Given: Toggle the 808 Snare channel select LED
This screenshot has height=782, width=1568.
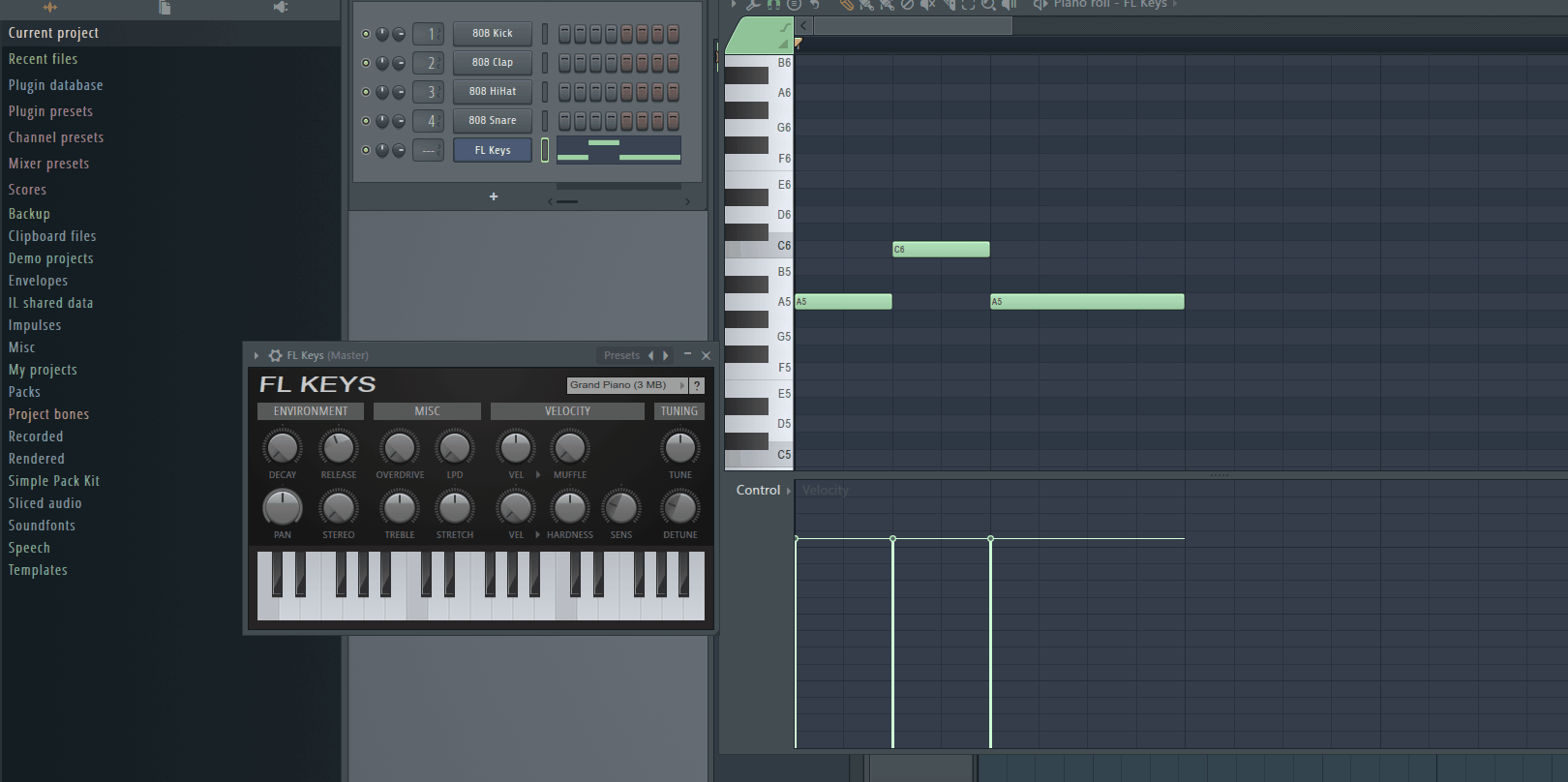Looking at the screenshot, I should [x=545, y=121].
